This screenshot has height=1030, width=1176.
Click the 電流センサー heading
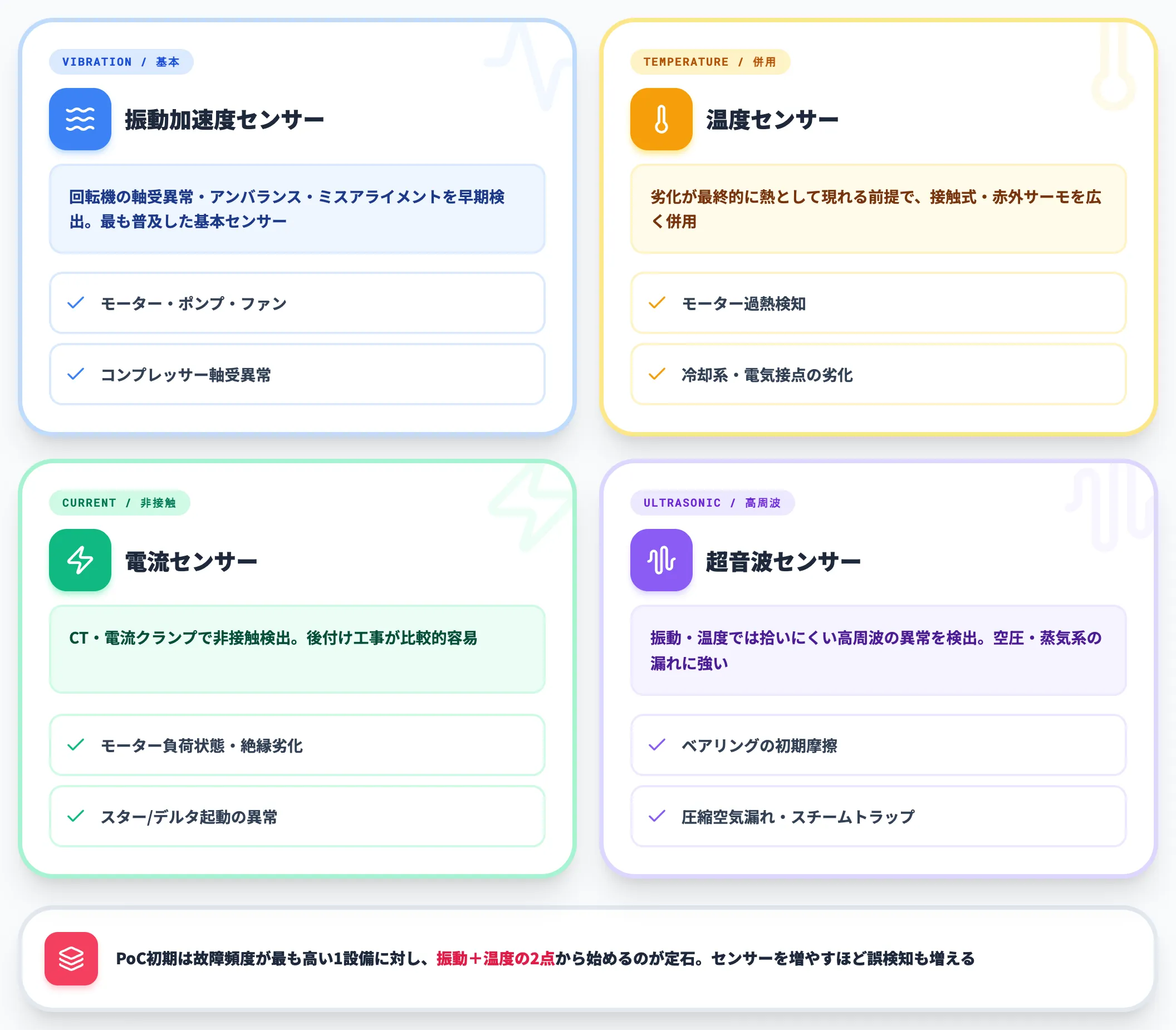pos(191,561)
